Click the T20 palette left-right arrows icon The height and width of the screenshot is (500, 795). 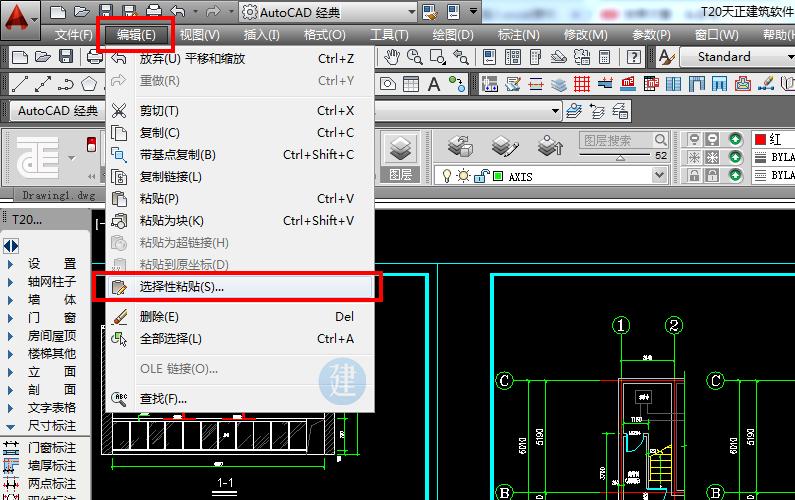[11, 246]
